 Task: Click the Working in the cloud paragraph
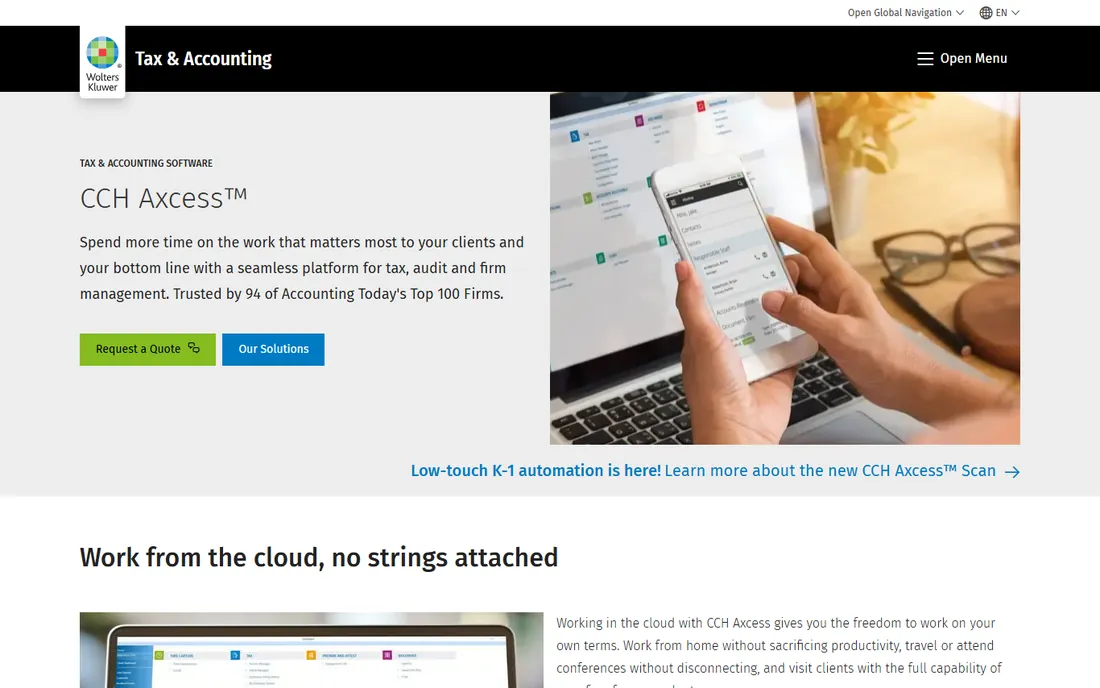[x=779, y=652]
